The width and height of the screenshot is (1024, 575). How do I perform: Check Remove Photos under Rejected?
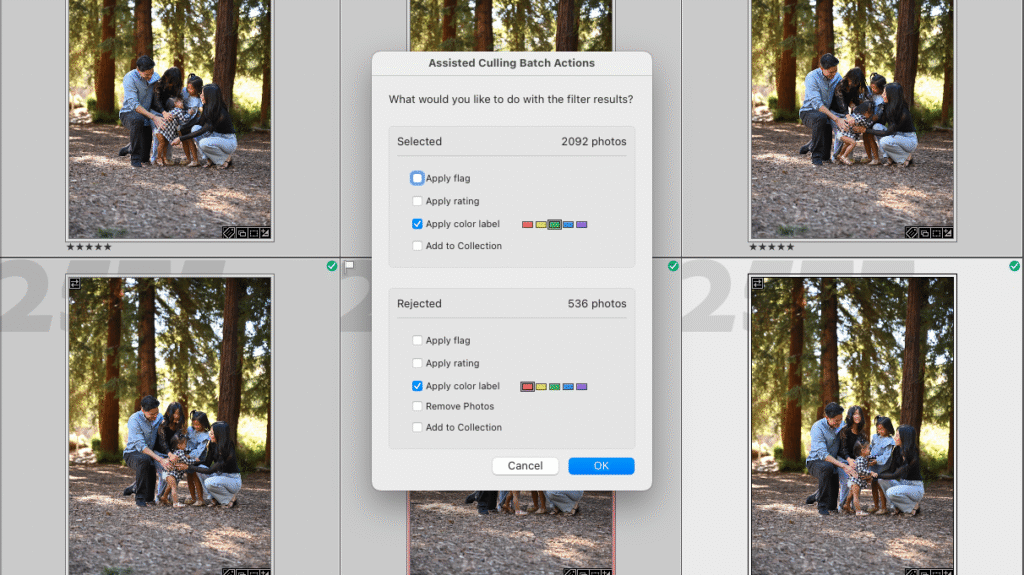pyautogui.click(x=417, y=406)
